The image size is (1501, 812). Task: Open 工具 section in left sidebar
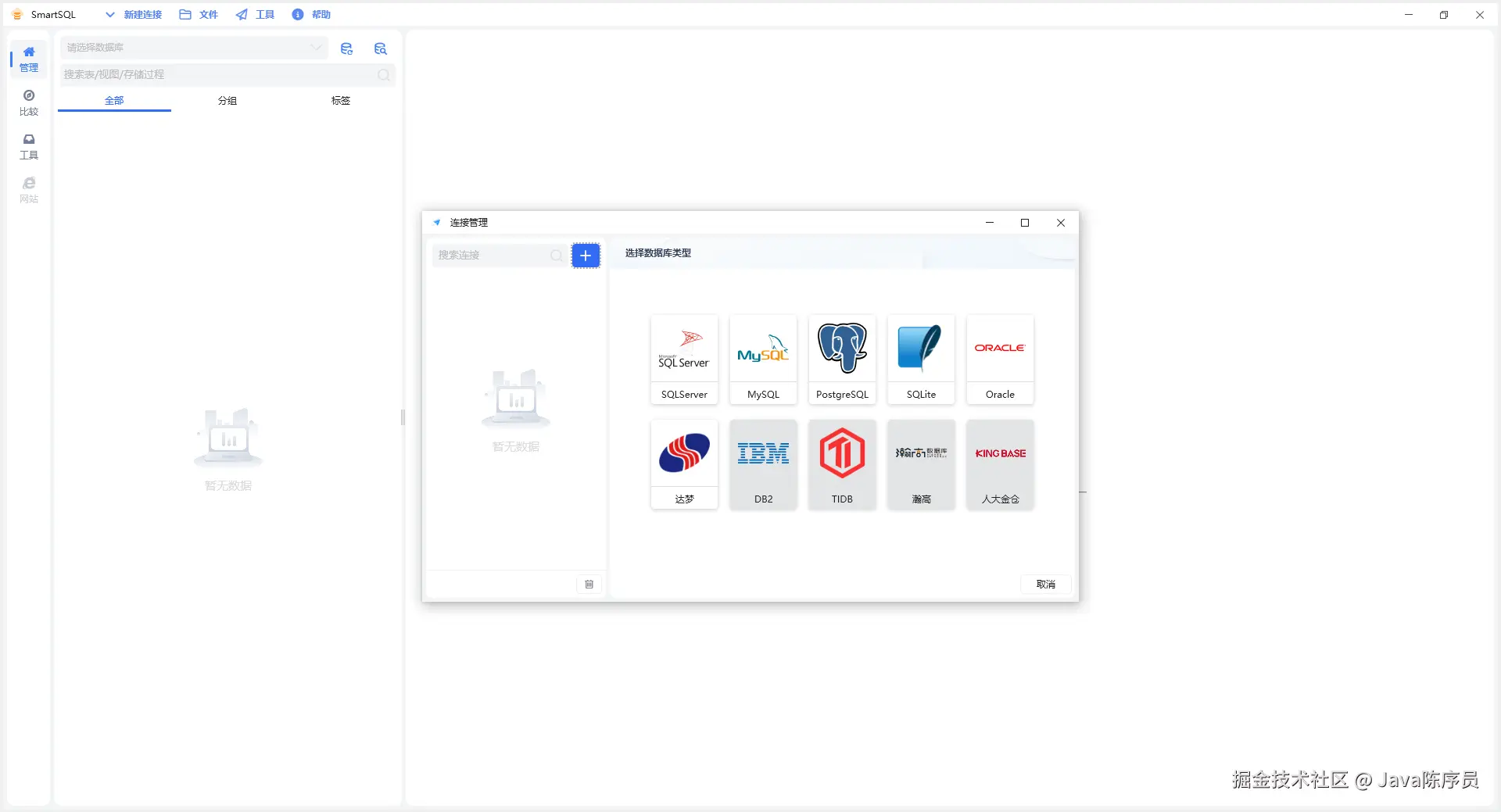29,147
